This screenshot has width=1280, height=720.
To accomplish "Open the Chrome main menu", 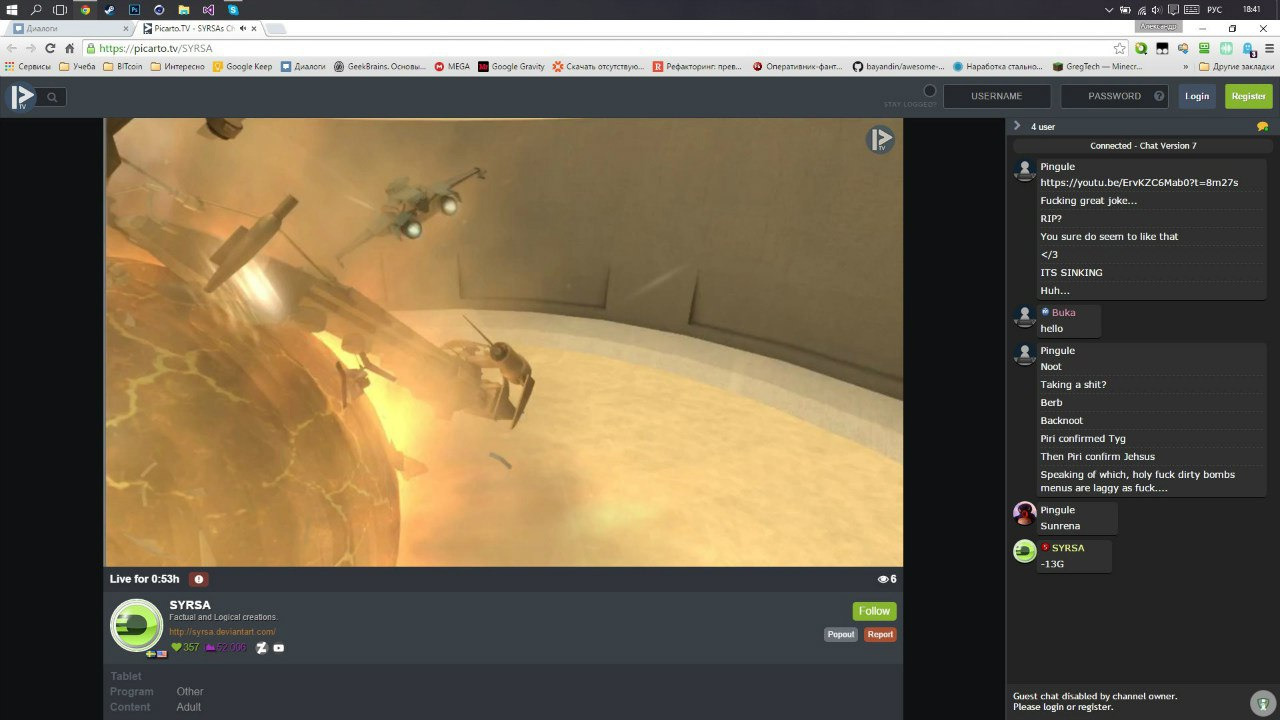I will 1268,48.
